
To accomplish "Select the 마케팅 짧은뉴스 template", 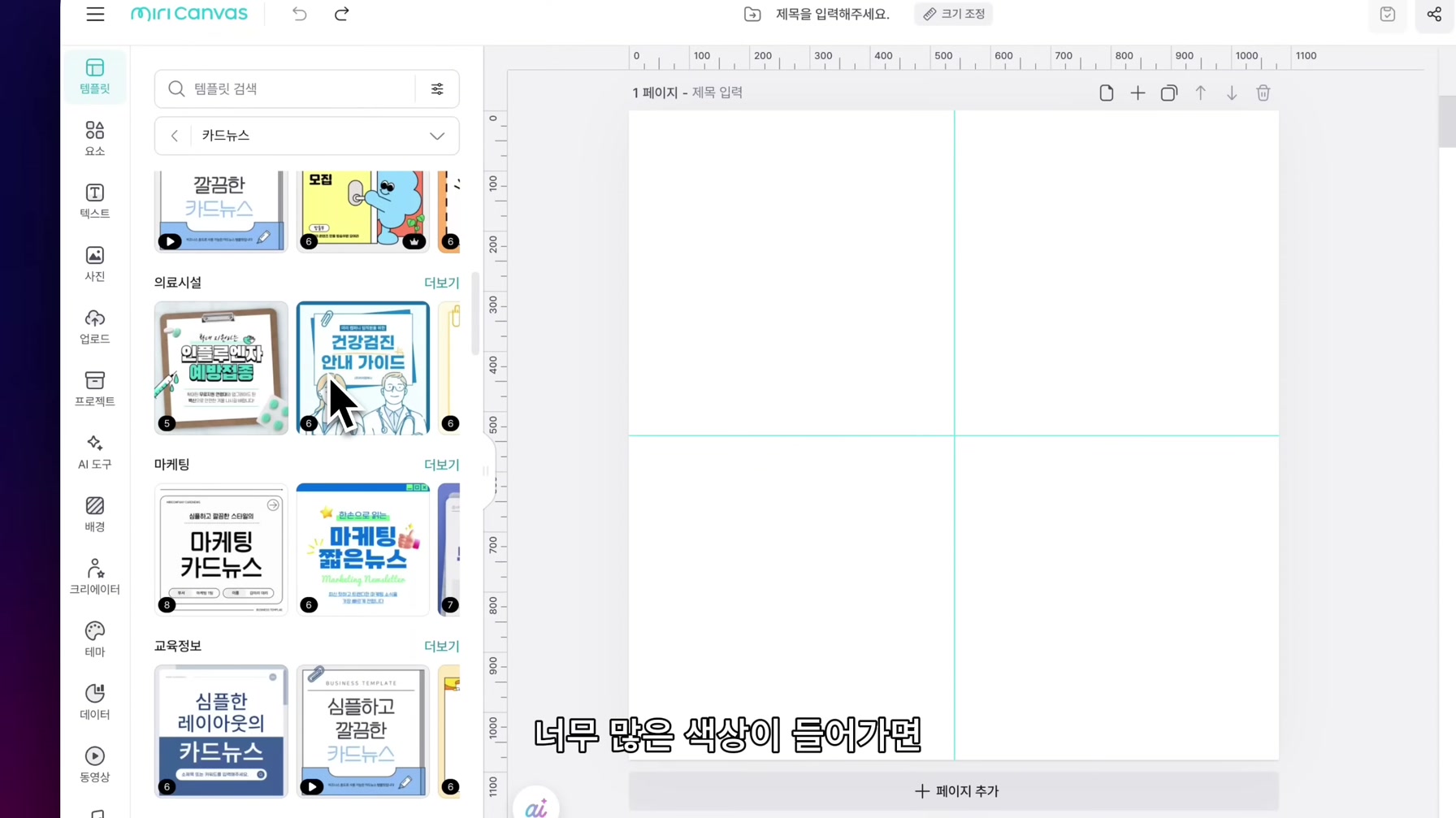I will (363, 549).
